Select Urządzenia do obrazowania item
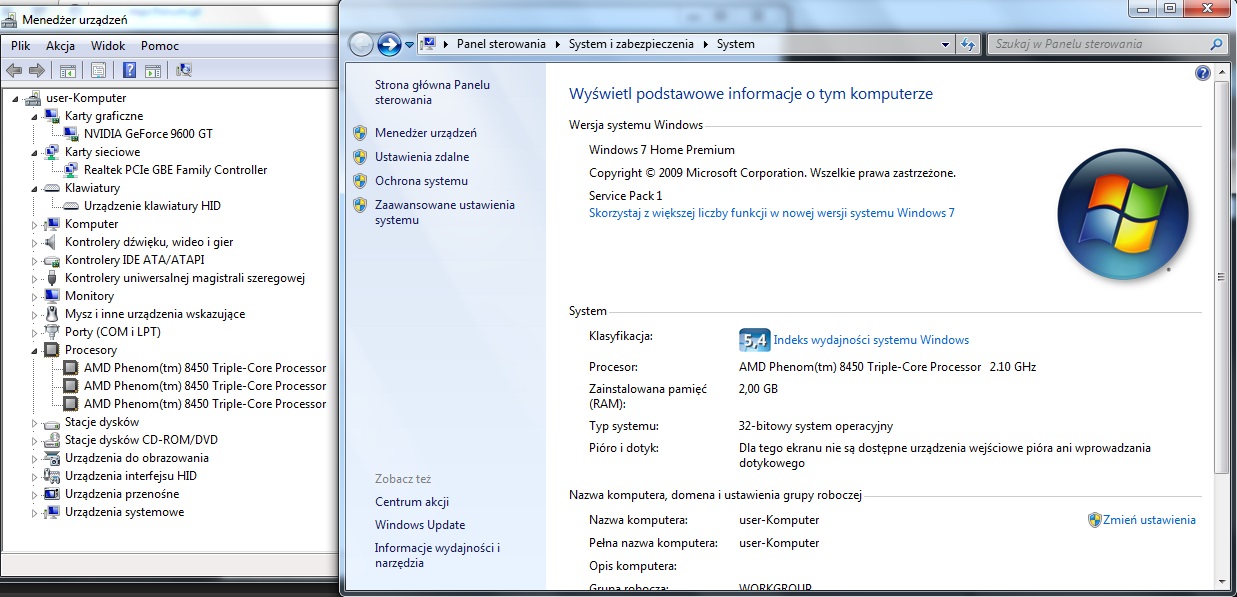1237x597 pixels. tap(137, 458)
